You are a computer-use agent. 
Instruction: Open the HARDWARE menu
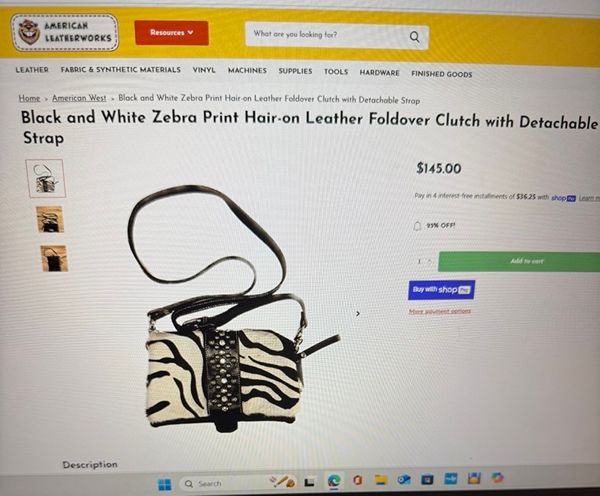click(379, 72)
